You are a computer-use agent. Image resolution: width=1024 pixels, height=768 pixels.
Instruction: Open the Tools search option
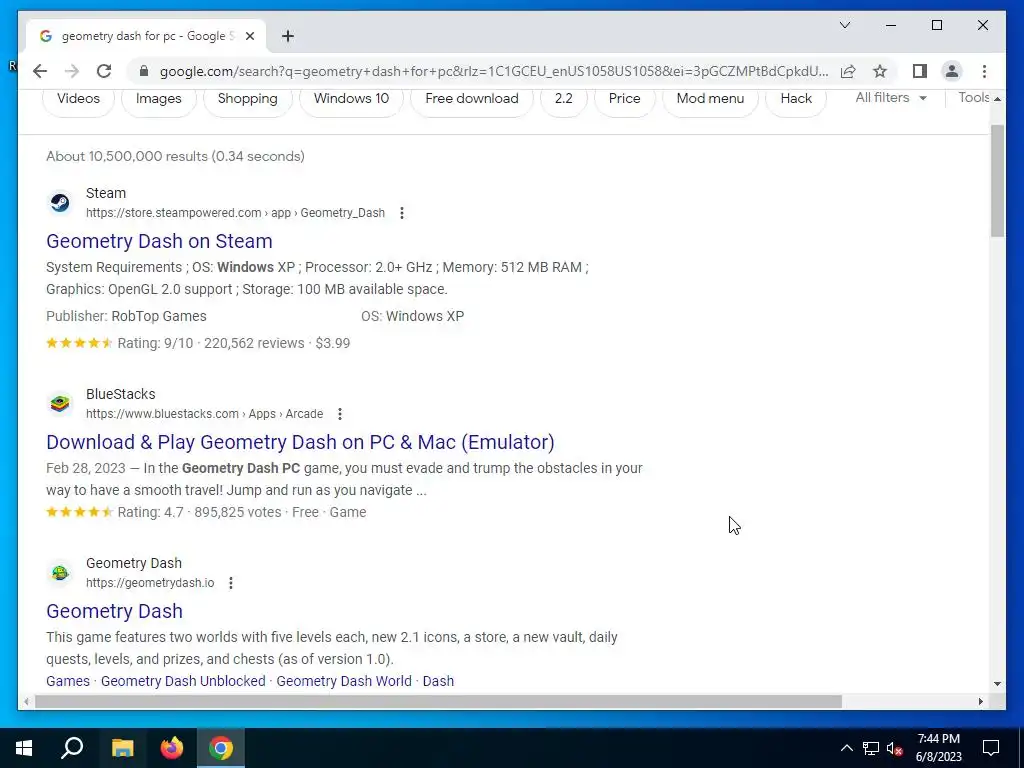tap(974, 98)
